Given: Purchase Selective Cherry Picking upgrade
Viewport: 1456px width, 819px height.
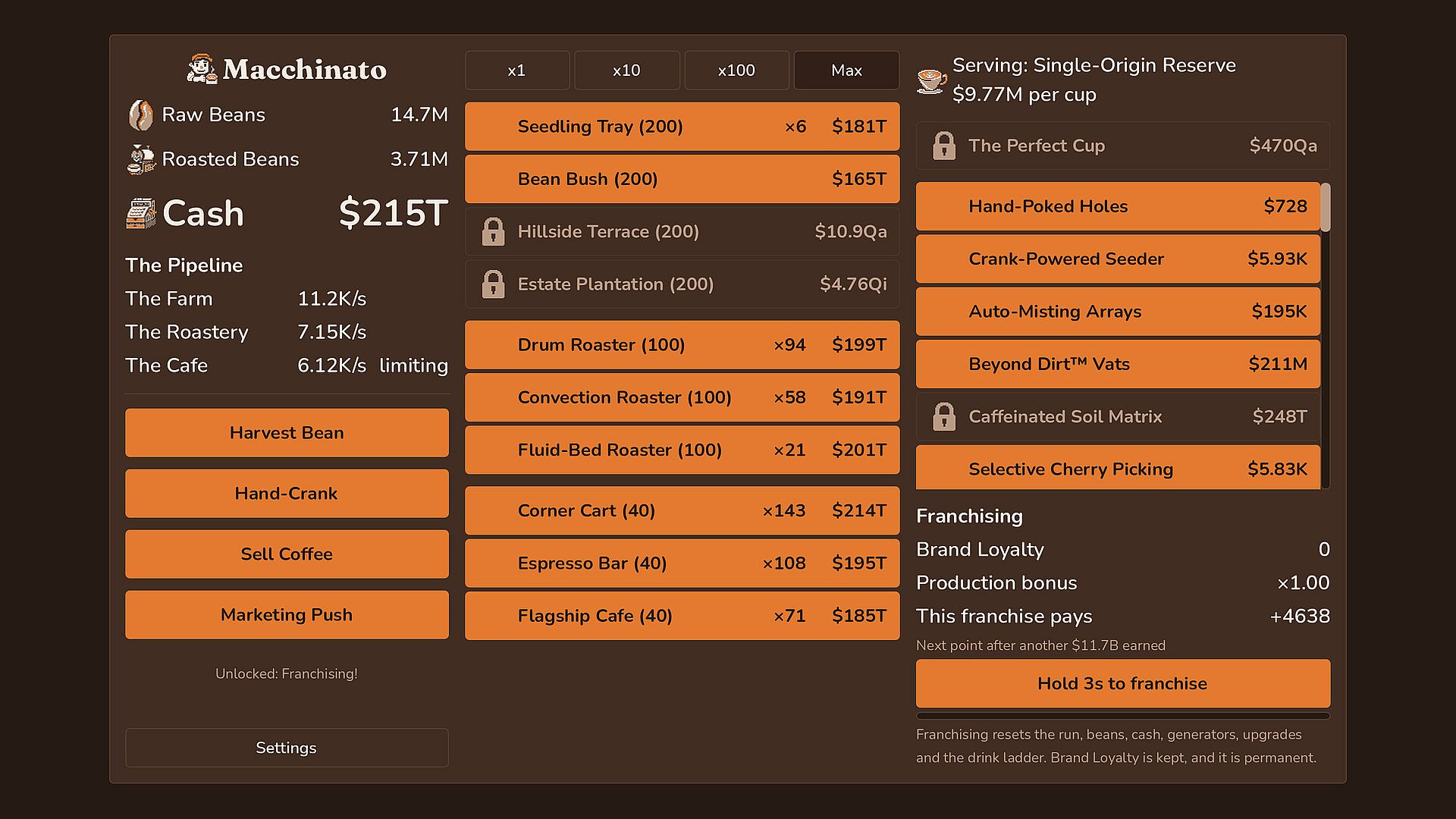Looking at the screenshot, I should (1118, 468).
